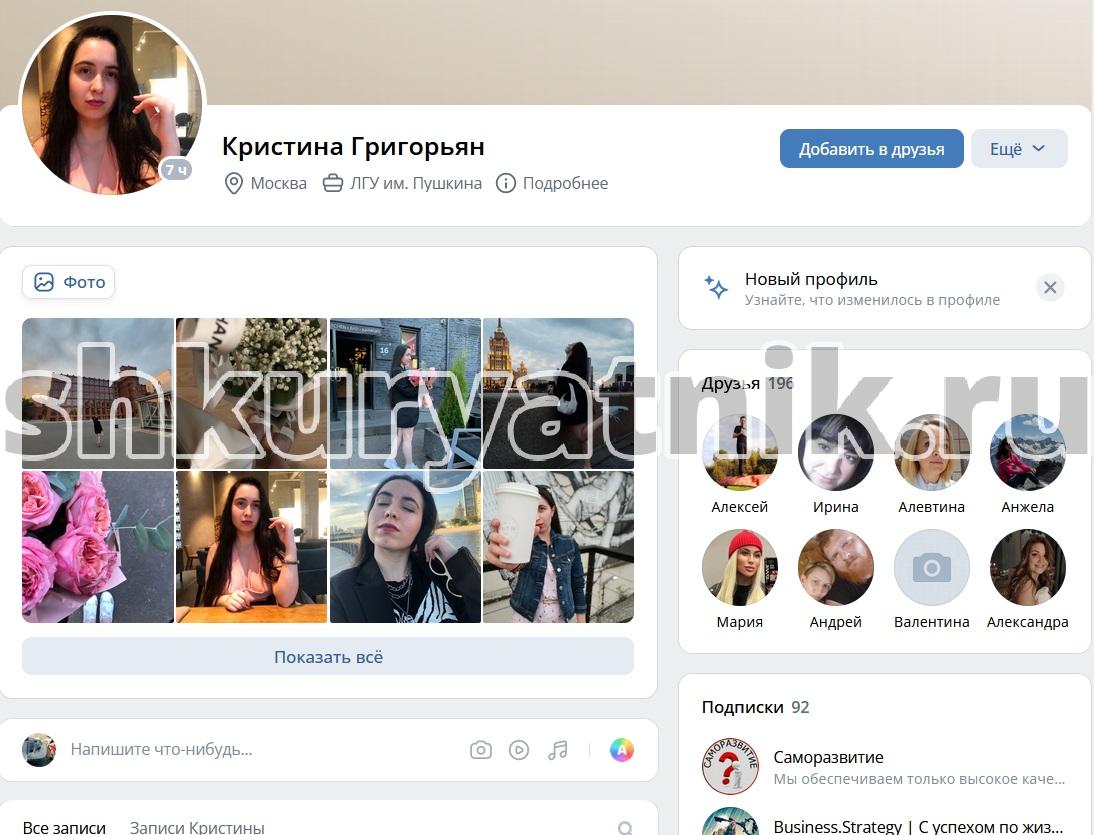
Task: Open friend Анжела's avatar
Action: pyautogui.click(x=1028, y=452)
